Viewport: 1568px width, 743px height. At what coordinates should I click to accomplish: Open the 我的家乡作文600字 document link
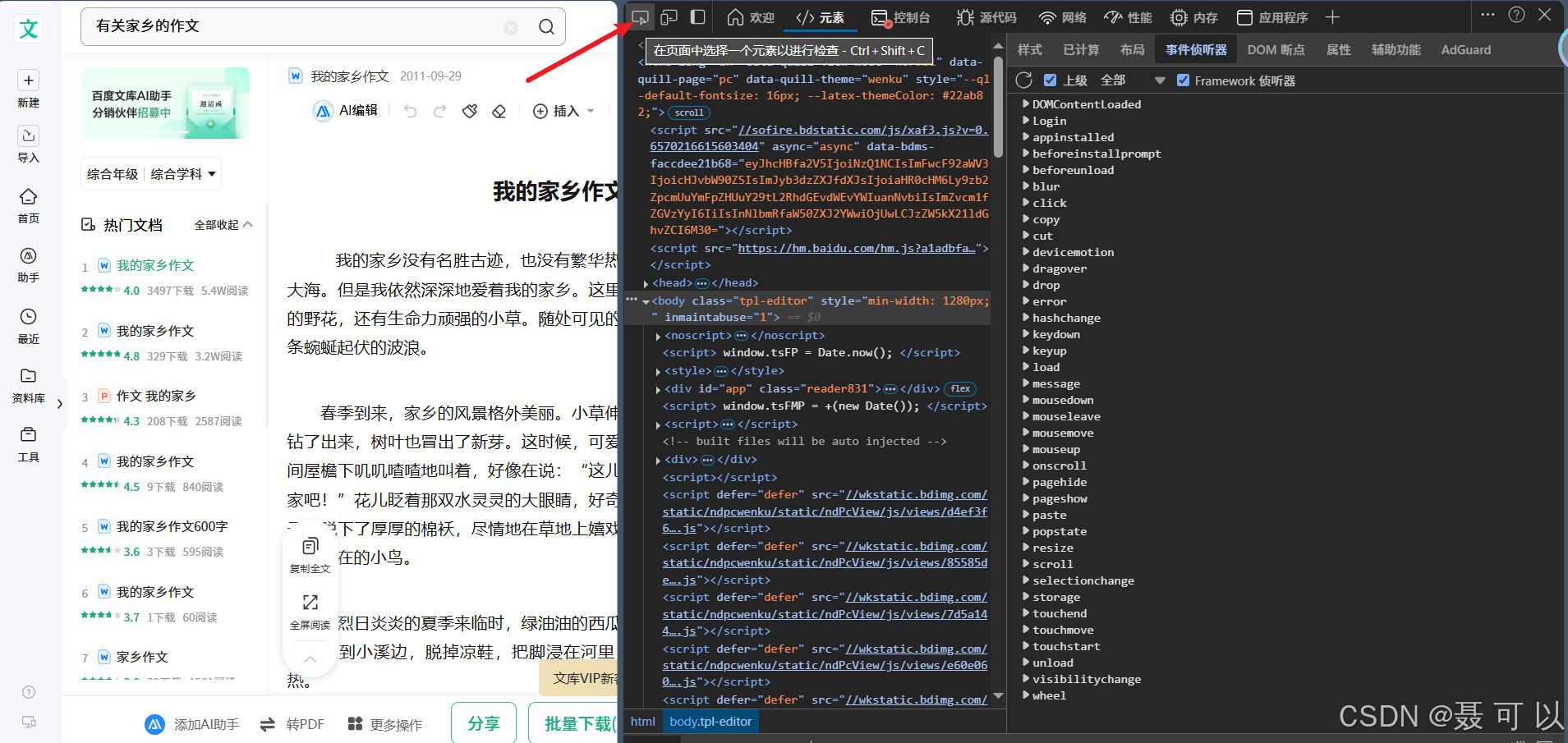(x=172, y=526)
